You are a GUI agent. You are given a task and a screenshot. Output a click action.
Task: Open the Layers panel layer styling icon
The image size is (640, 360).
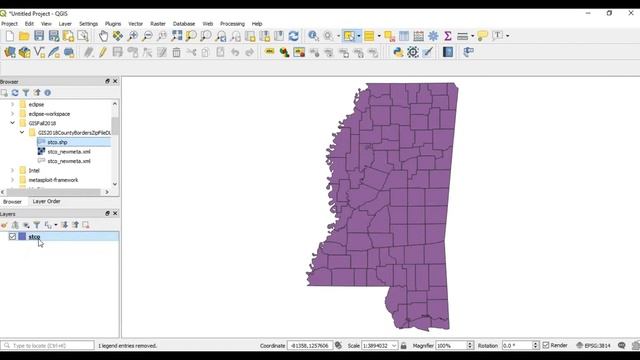(x=4, y=225)
